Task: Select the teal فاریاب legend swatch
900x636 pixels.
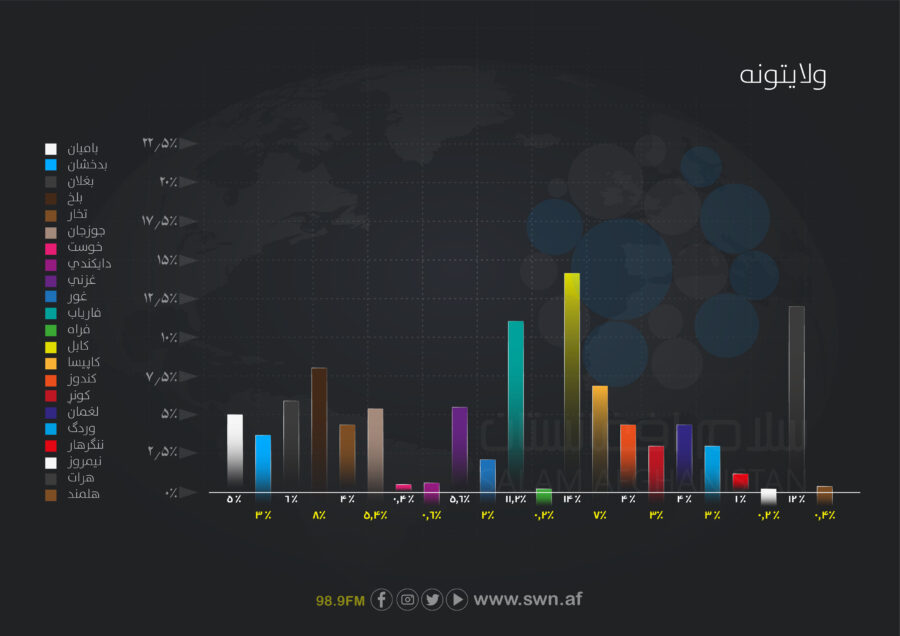Action: pos(51,313)
